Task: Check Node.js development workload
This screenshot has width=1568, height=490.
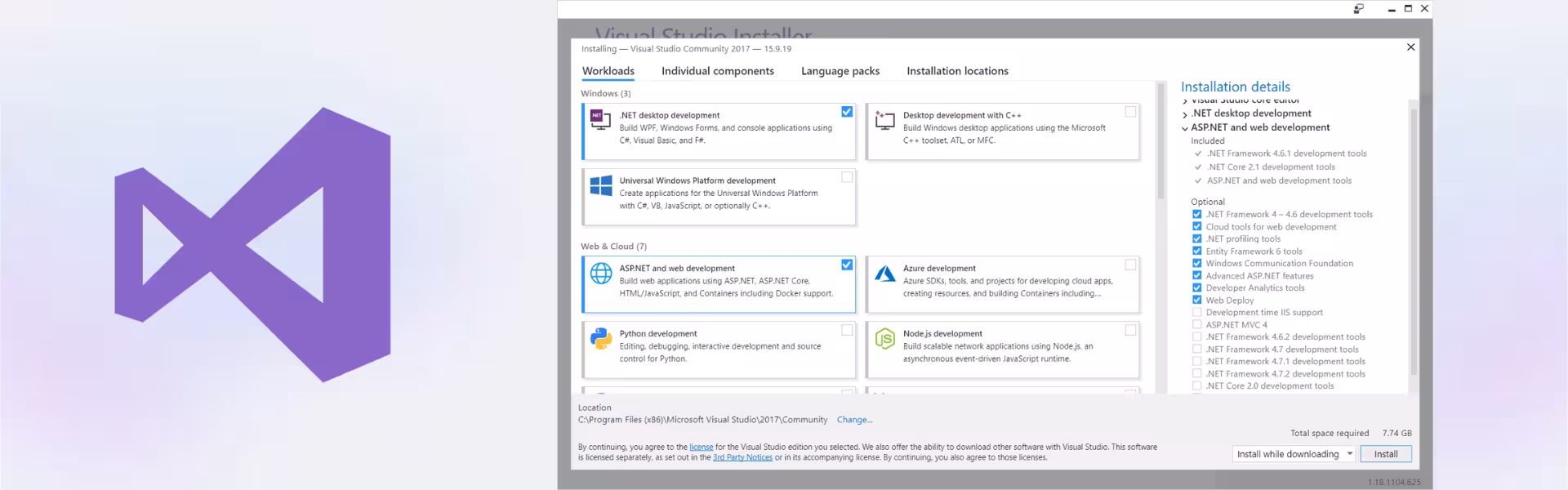Action: tap(1130, 330)
